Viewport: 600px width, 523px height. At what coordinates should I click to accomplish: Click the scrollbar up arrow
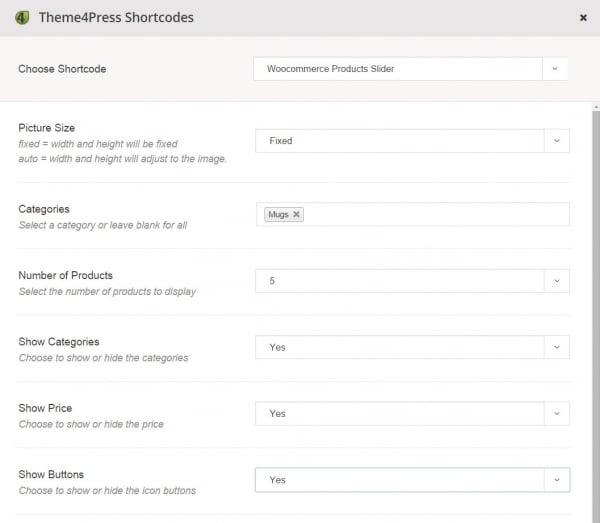tap(596, 106)
